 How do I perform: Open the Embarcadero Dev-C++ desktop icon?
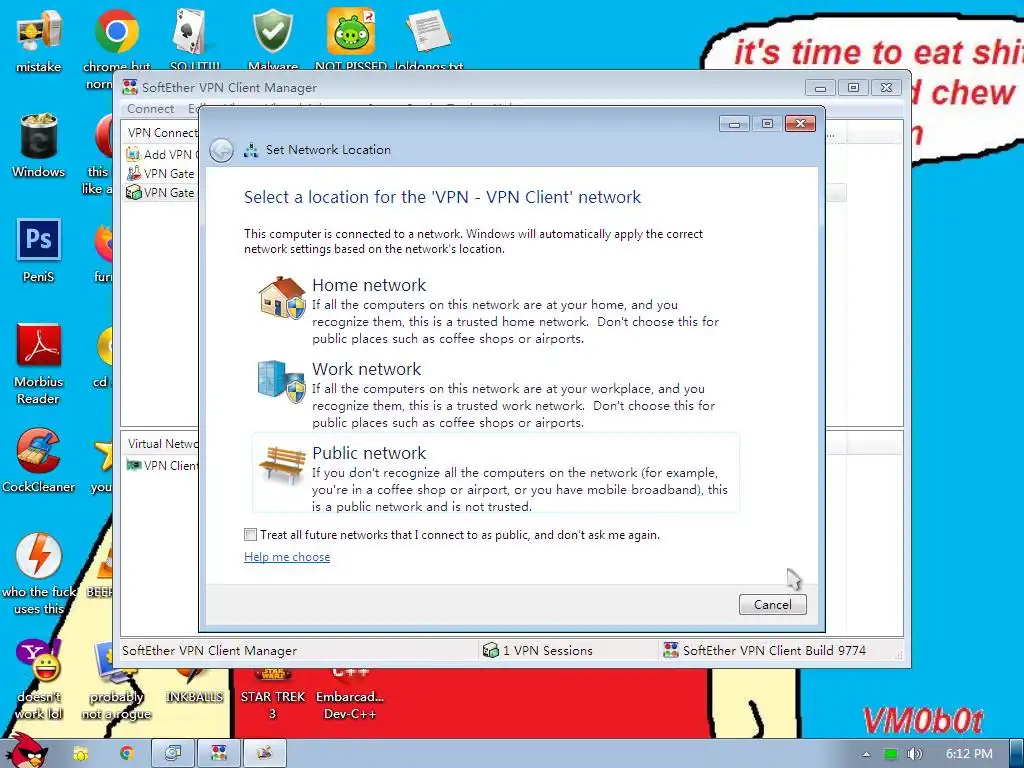click(351, 676)
